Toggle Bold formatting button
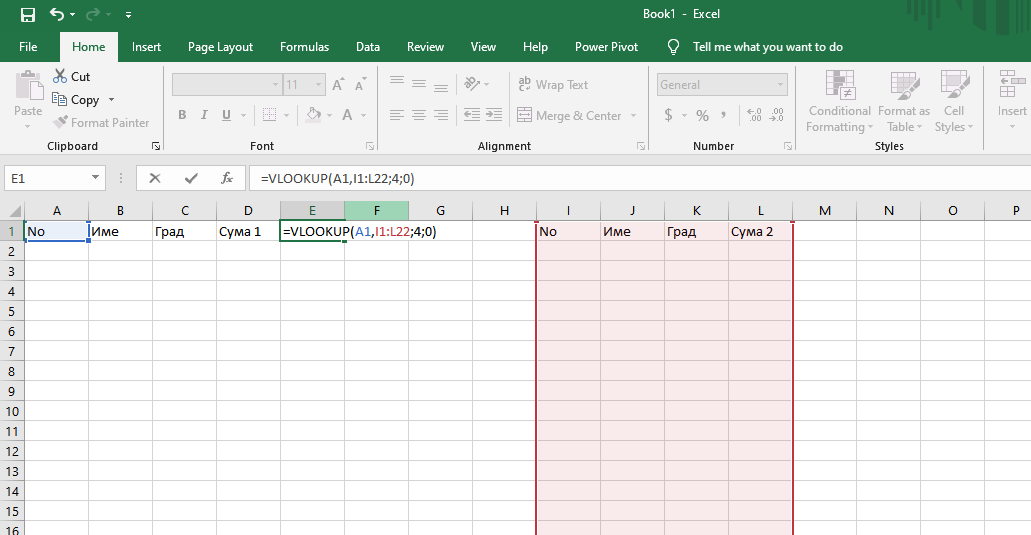Image resolution: width=1031 pixels, height=535 pixels. coord(182,115)
